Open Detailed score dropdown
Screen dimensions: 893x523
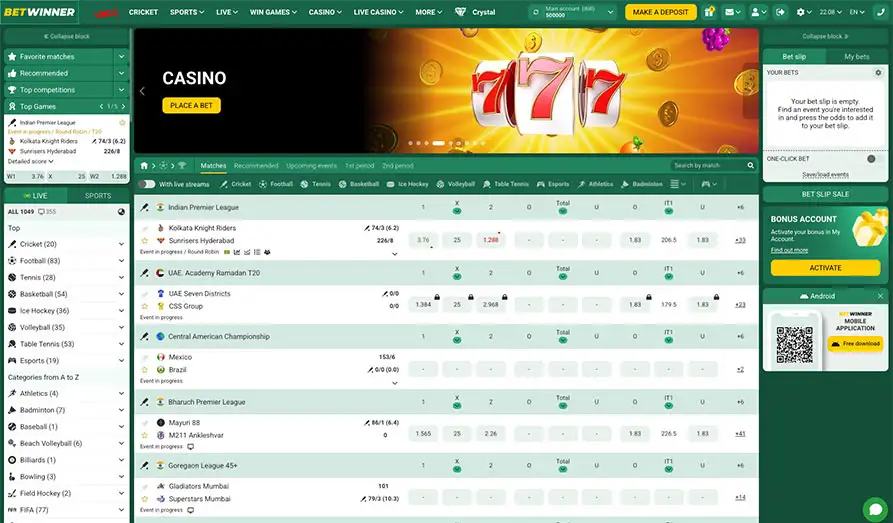point(30,161)
